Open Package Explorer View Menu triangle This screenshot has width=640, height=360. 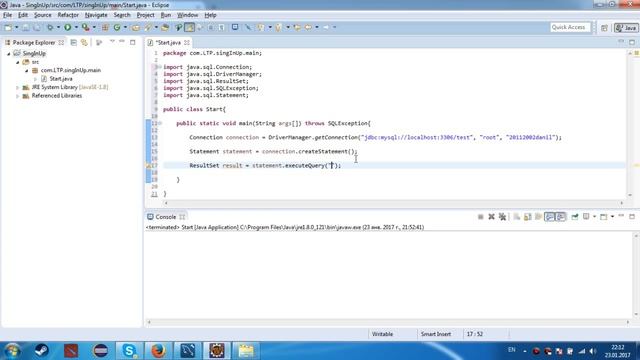[112, 42]
